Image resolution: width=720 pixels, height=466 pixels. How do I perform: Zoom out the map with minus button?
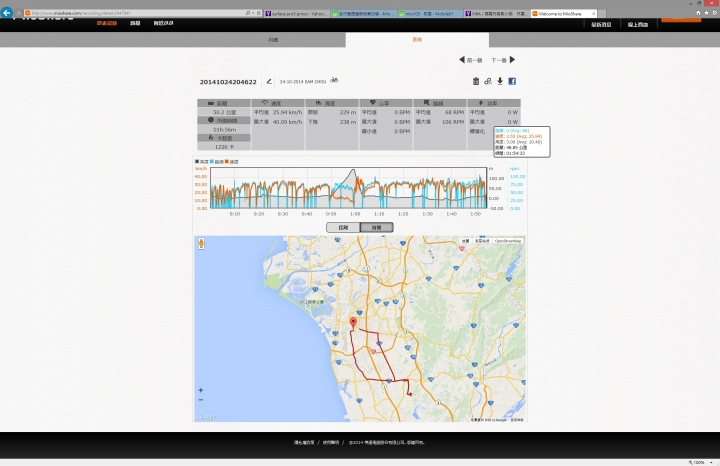coord(201,400)
